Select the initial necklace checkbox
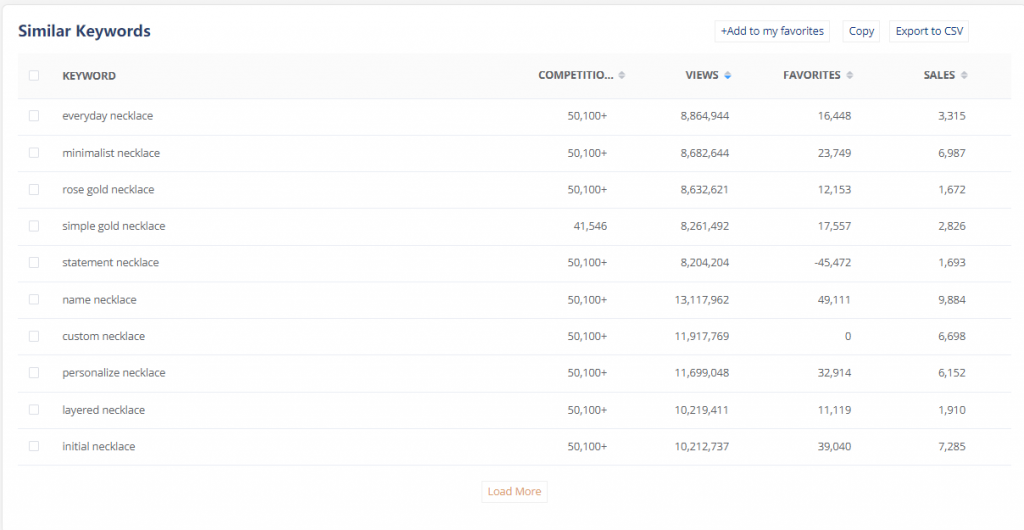The image size is (1024, 530). [34, 446]
